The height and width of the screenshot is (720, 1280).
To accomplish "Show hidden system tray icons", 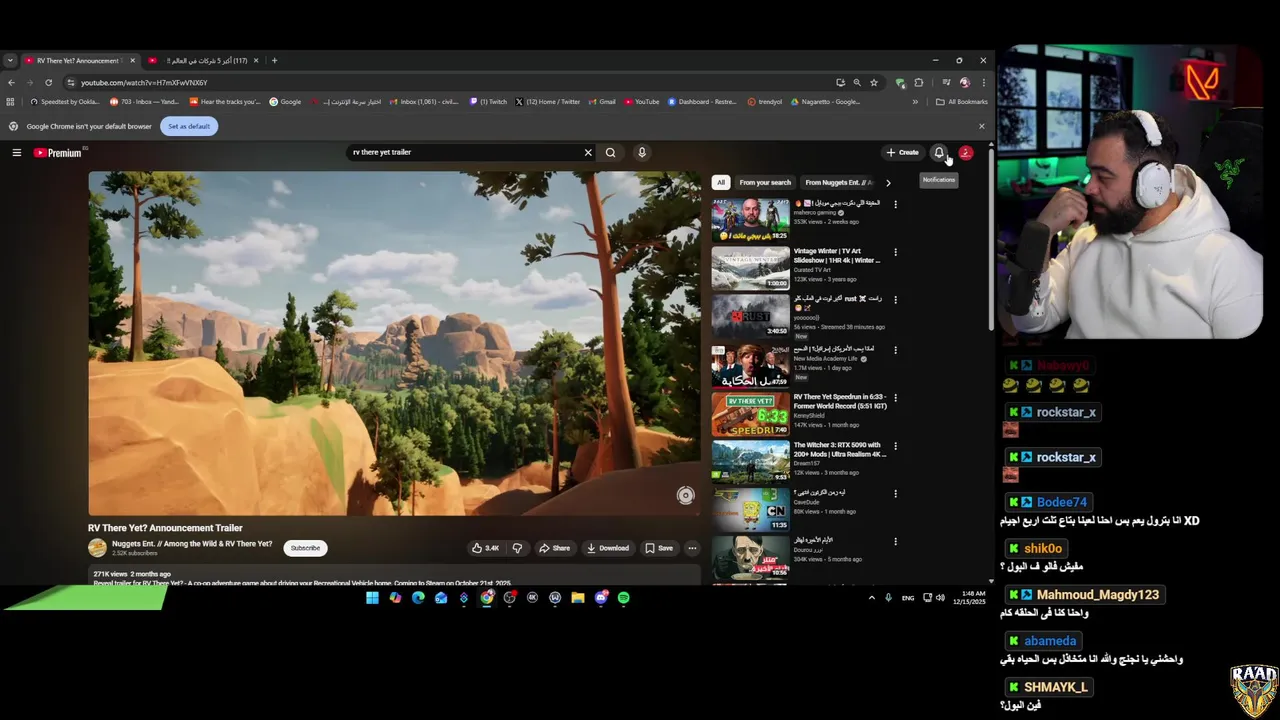I will [x=871, y=598].
